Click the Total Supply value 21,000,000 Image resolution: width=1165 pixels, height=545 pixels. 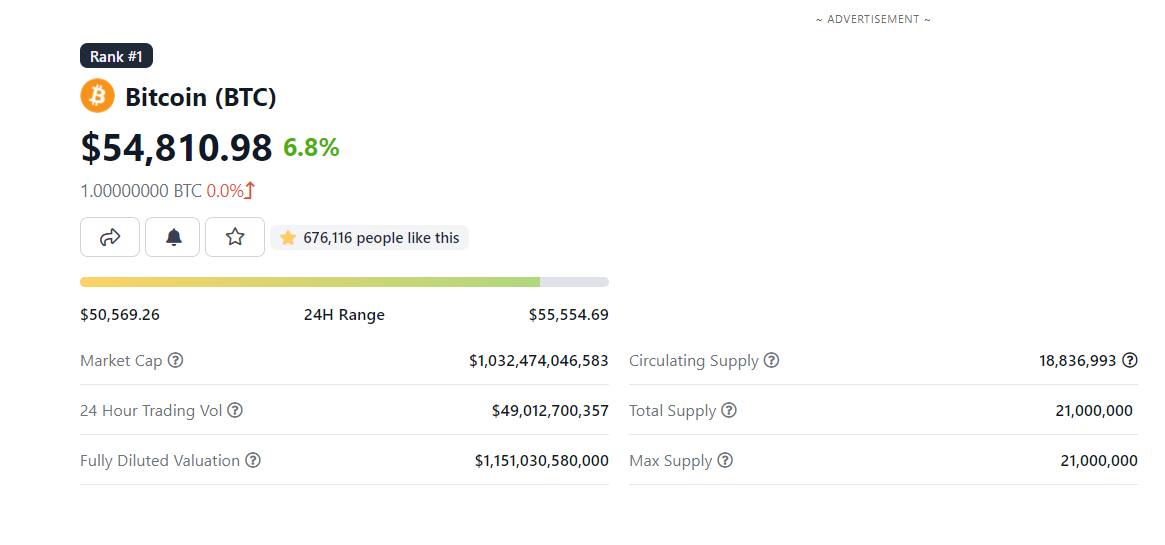[x=1094, y=410]
